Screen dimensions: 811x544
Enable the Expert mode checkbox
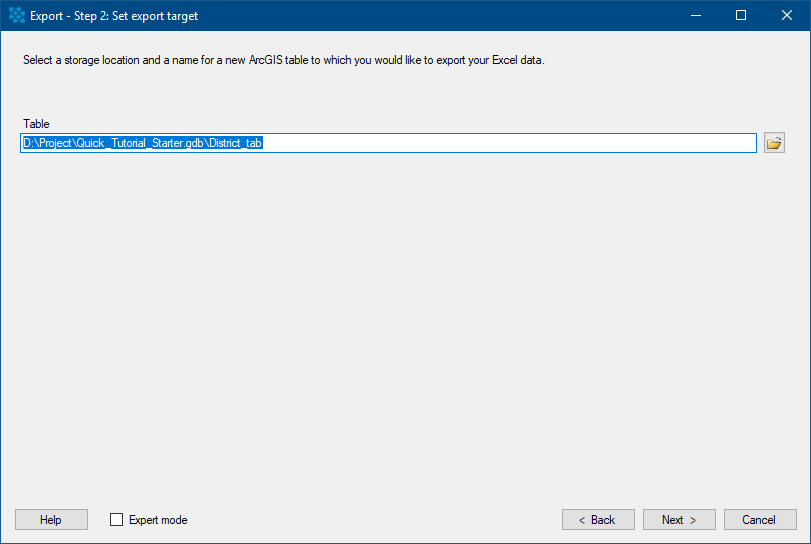pyautogui.click(x=116, y=520)
